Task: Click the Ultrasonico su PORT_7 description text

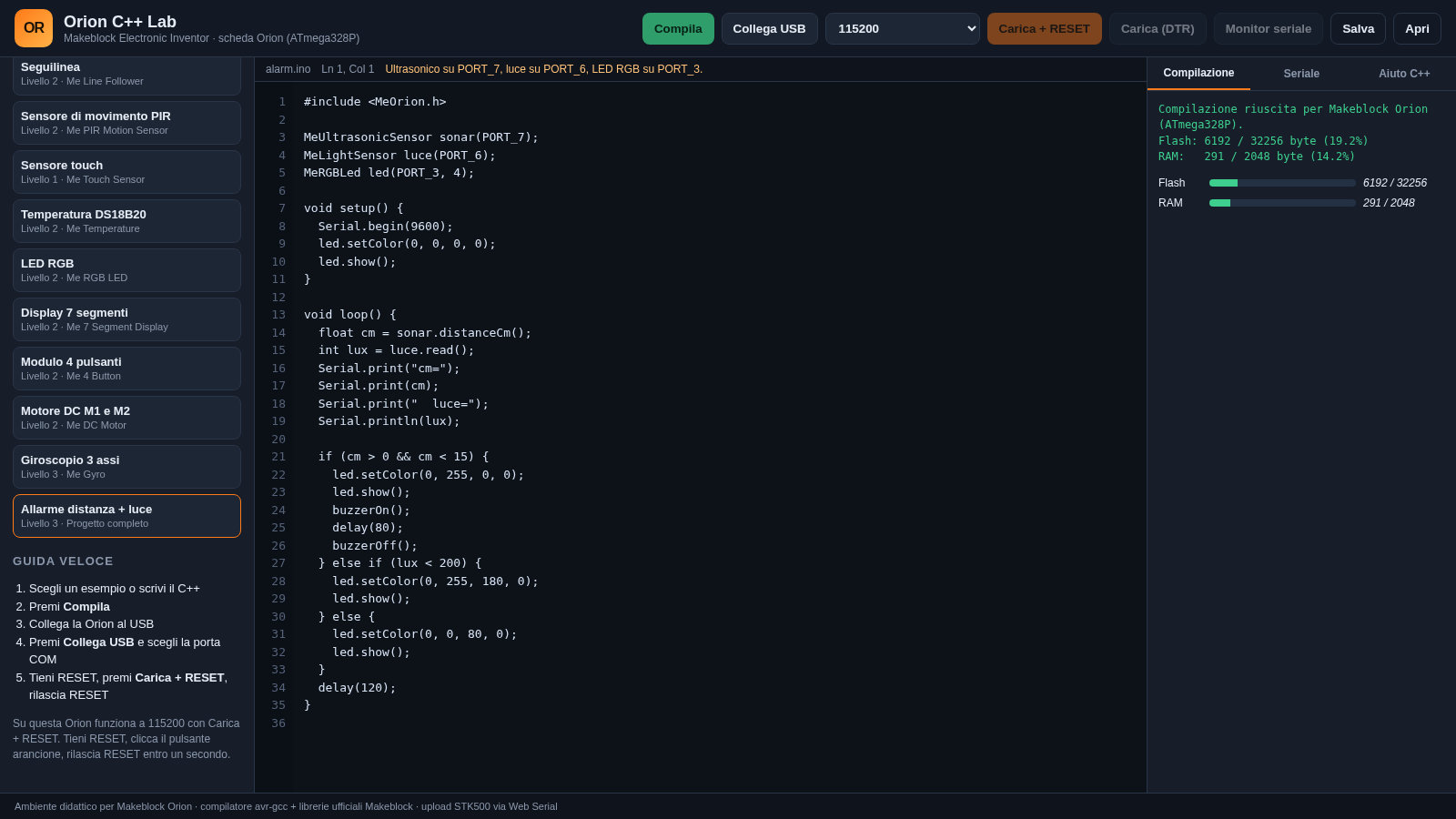Action: pos(544,69)
